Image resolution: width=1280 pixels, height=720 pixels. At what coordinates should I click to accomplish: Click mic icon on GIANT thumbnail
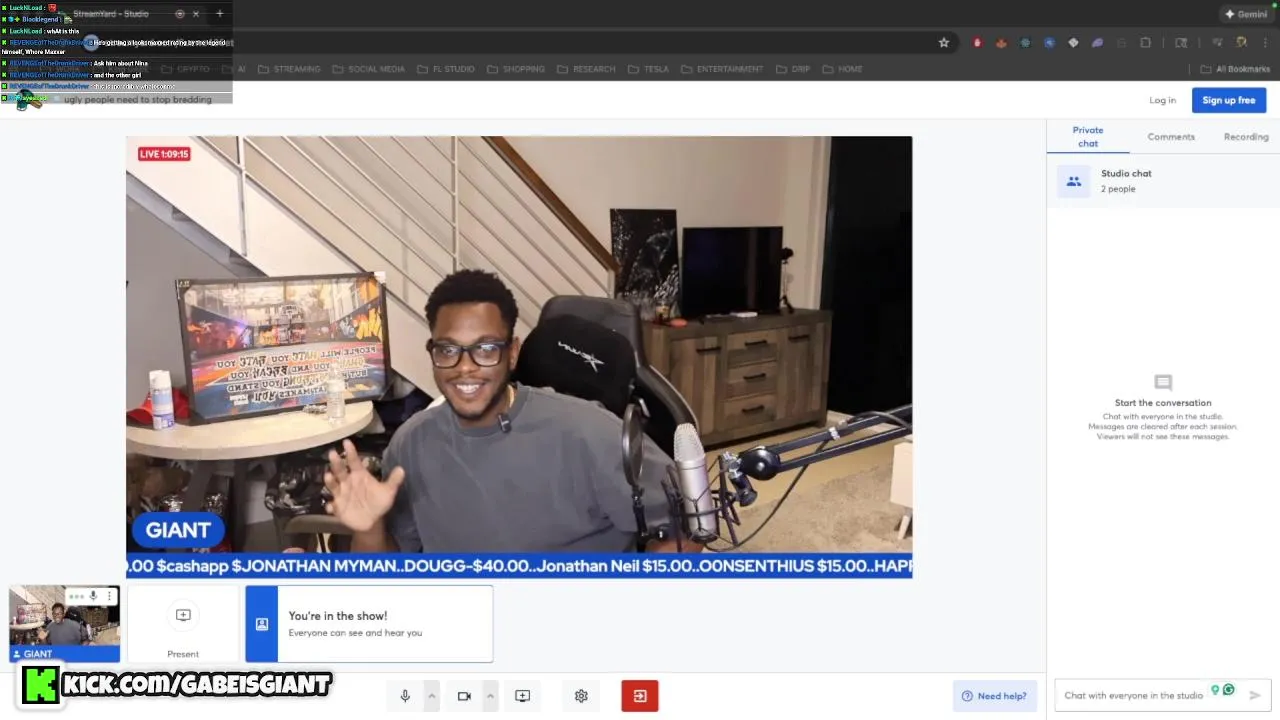(93, 596)
